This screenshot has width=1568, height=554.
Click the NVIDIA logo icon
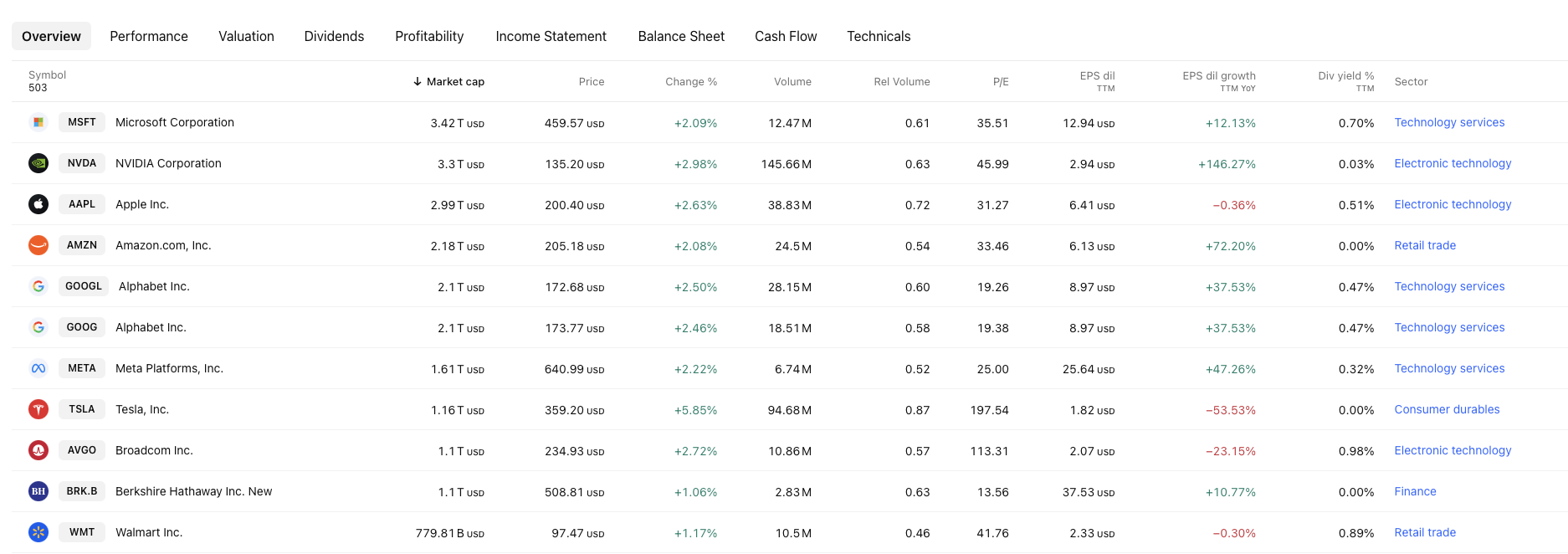click(38, 163)
